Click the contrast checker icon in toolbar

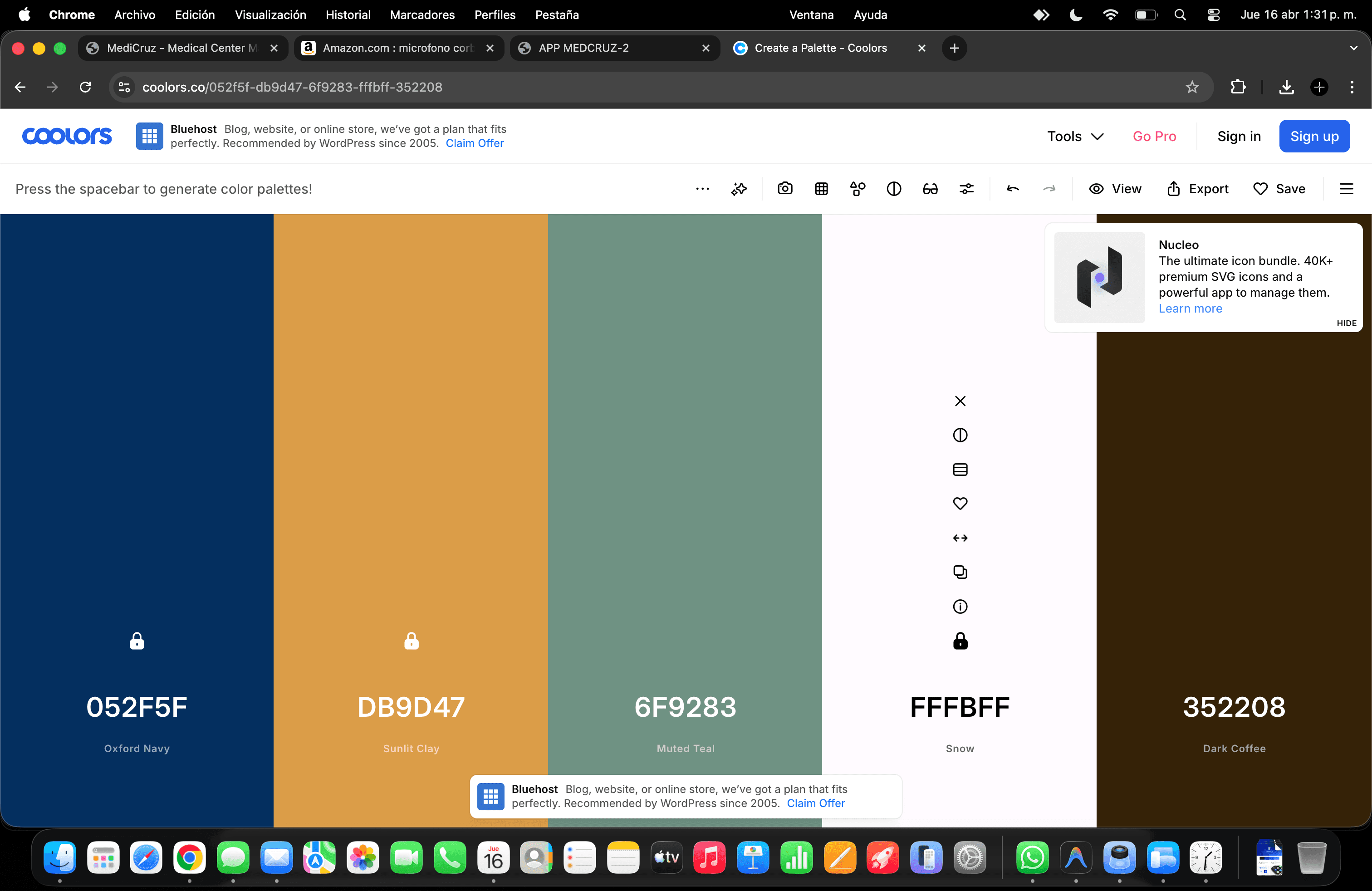tap(893, 188)
